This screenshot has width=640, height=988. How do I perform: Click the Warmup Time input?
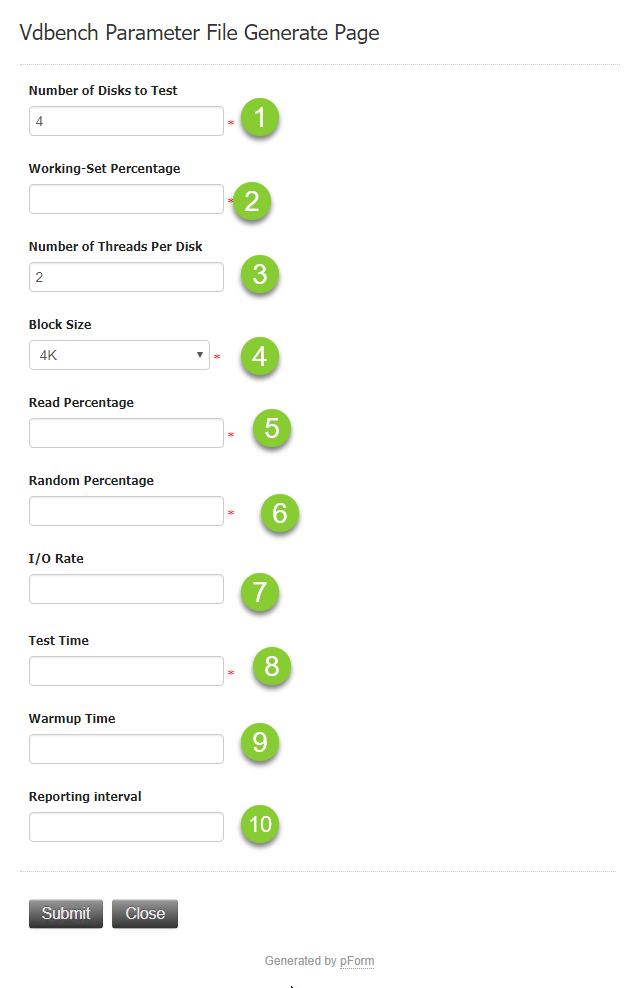click(x=126, y=749)
